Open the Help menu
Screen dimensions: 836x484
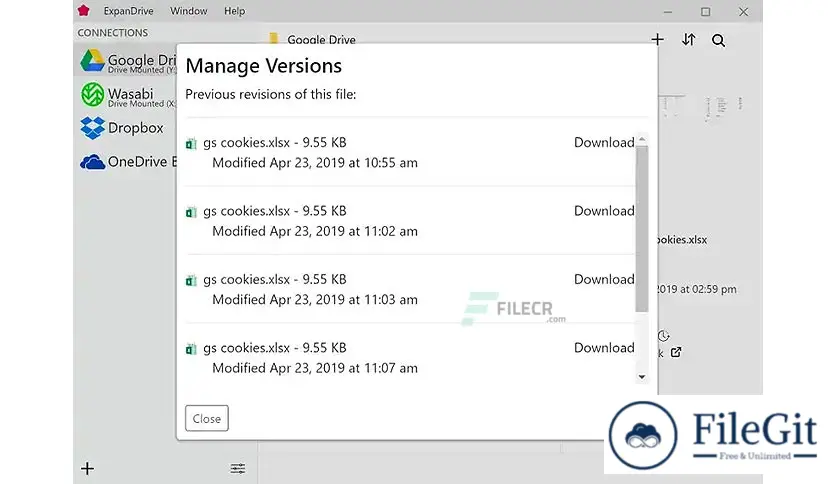tap(235, 11)
